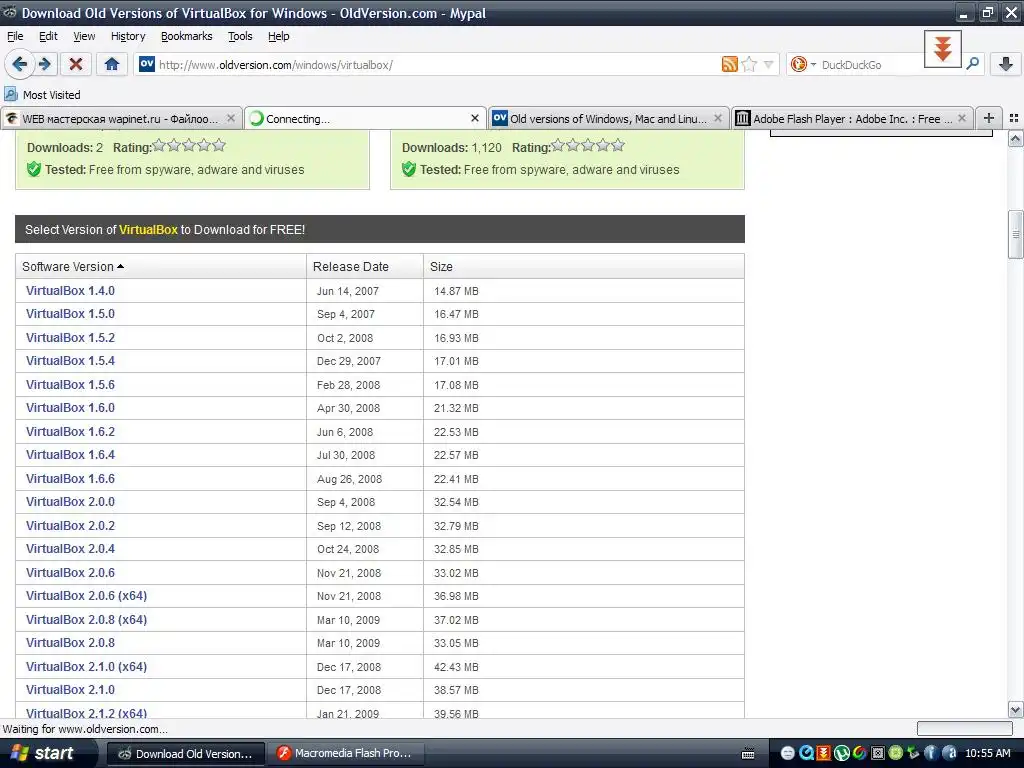This screenshot has width=1024, height=768.
Task: Open the VirtualBox 2.0.0 link
Action: (71, 502)
